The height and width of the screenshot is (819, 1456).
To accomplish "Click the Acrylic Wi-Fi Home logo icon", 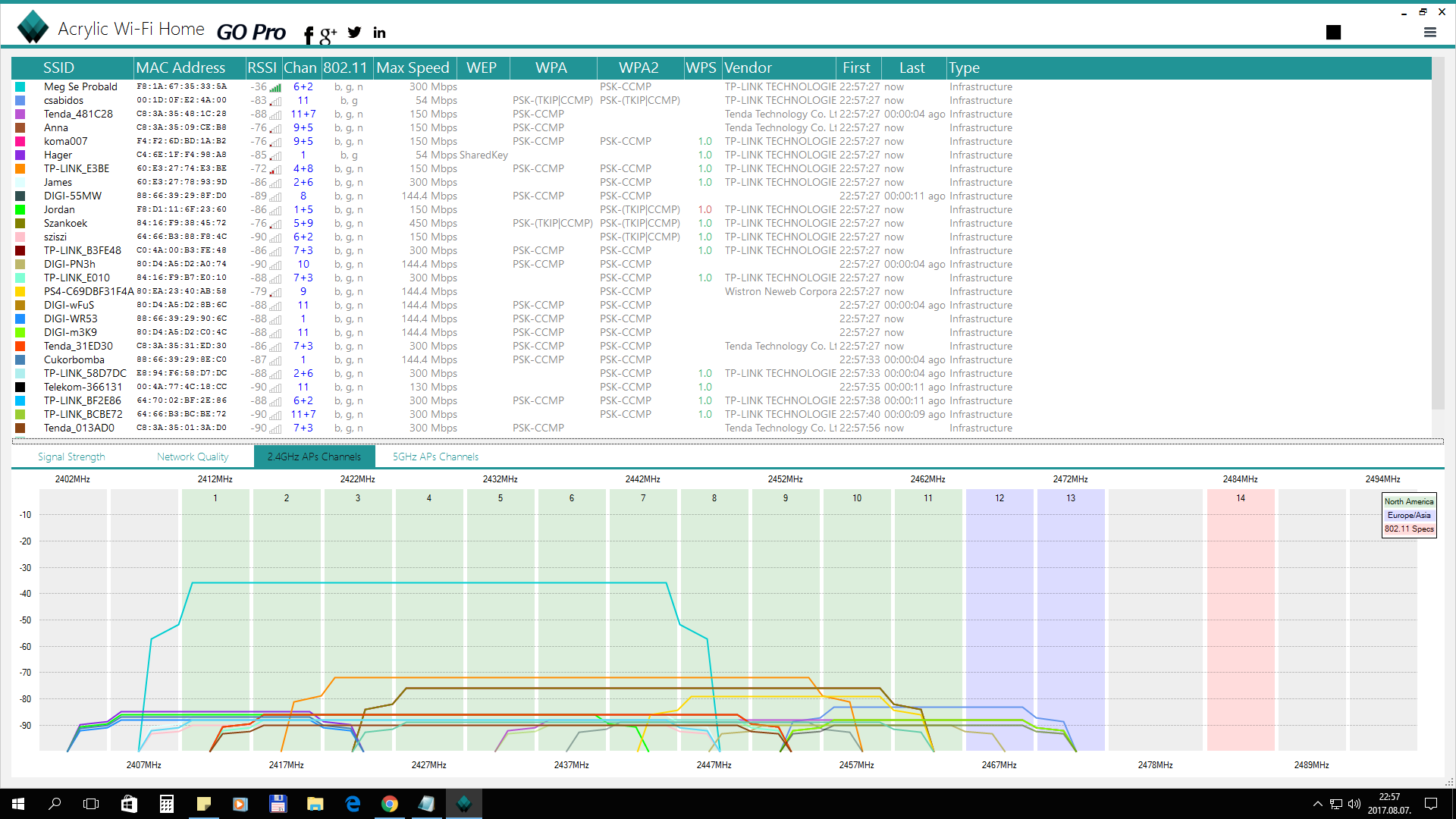I will point(33,27).
